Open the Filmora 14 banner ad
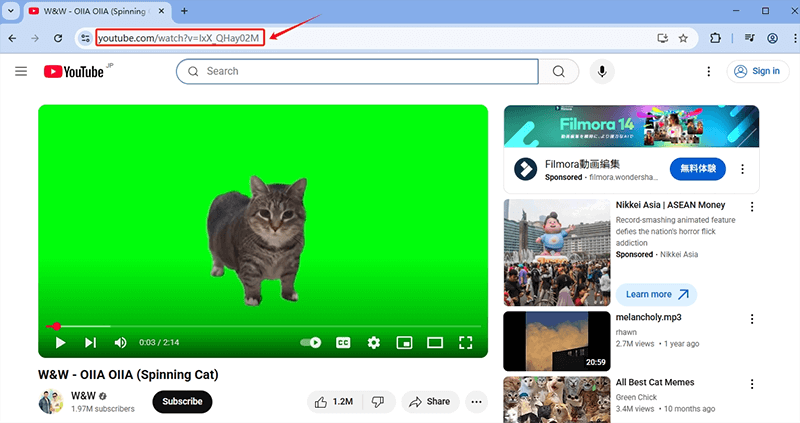The height and width of the screenshot is (423, 800). [x=631, y=126]
